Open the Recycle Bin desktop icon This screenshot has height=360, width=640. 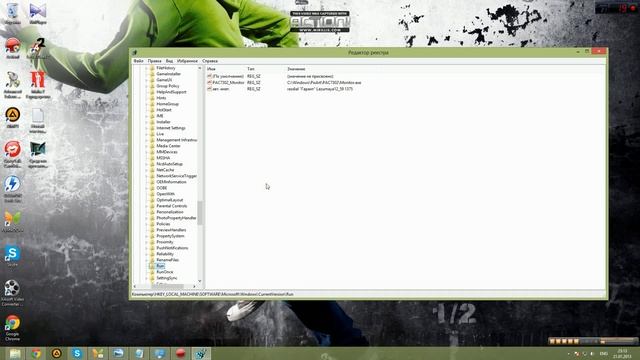(x=12, y=13)
